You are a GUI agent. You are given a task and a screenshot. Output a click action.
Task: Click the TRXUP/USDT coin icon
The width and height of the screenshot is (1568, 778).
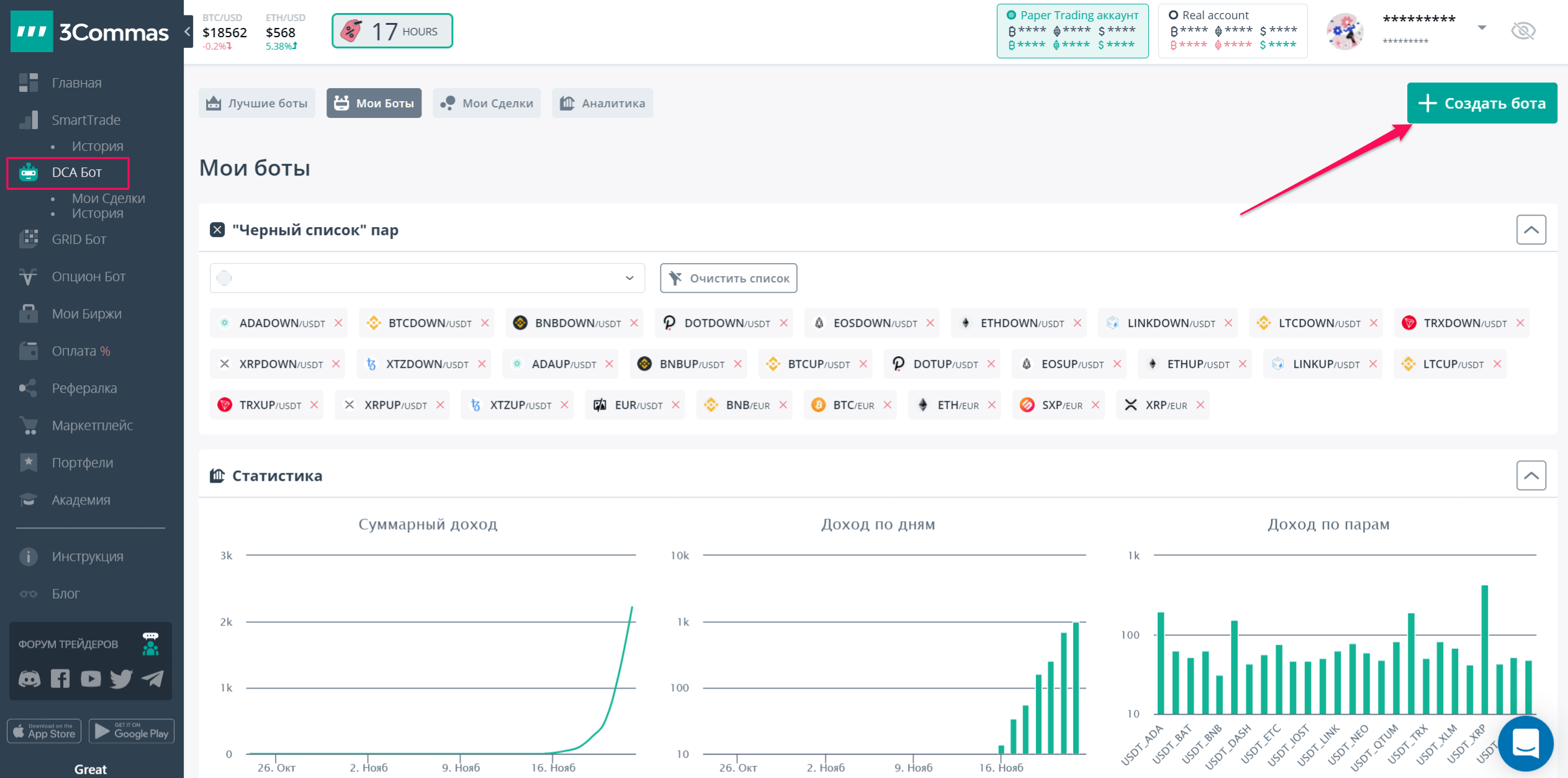(x=225, y=405)
